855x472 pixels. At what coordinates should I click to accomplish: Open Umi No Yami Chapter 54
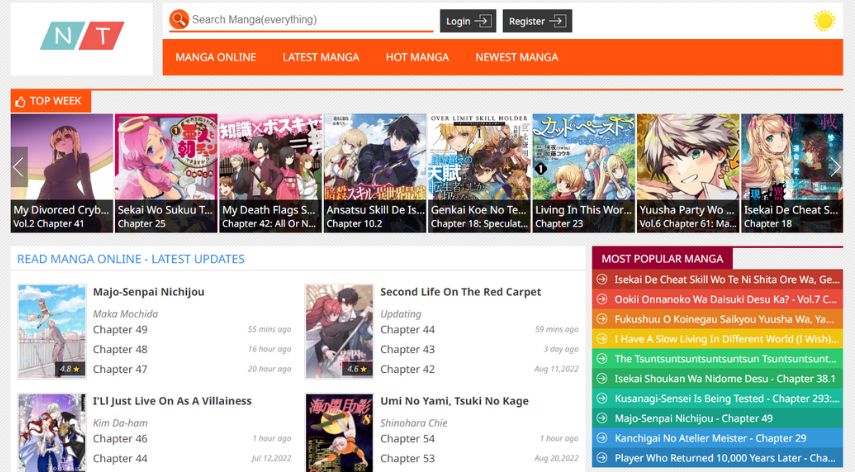pyautogui.click(x=407, y=439)
